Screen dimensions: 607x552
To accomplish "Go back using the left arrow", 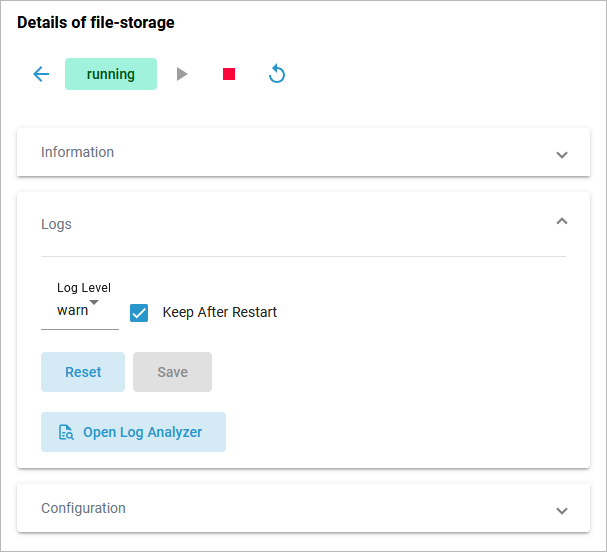I will pos(41,74).
